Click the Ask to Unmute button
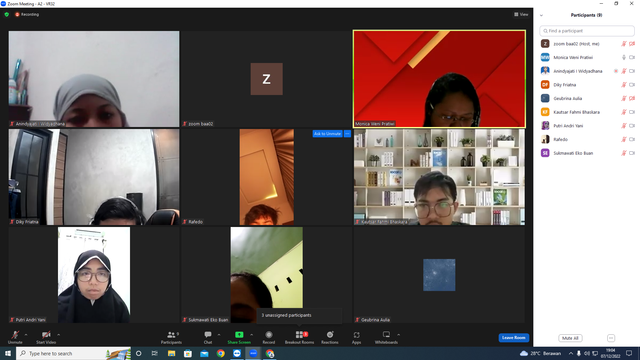 coord(327,133)
